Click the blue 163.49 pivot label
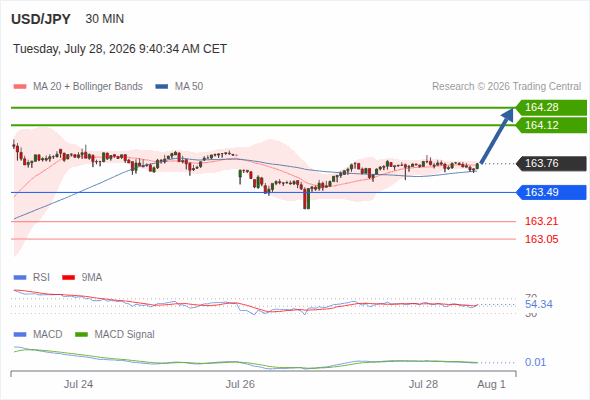 pos(551,192)
